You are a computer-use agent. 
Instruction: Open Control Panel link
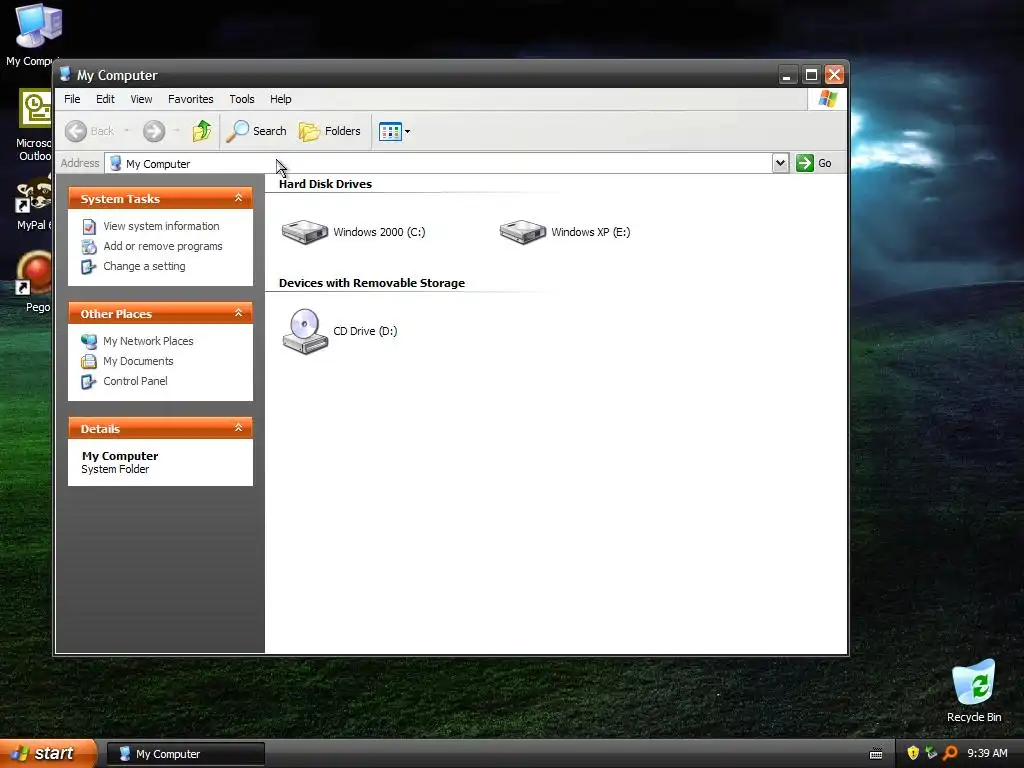135,381
